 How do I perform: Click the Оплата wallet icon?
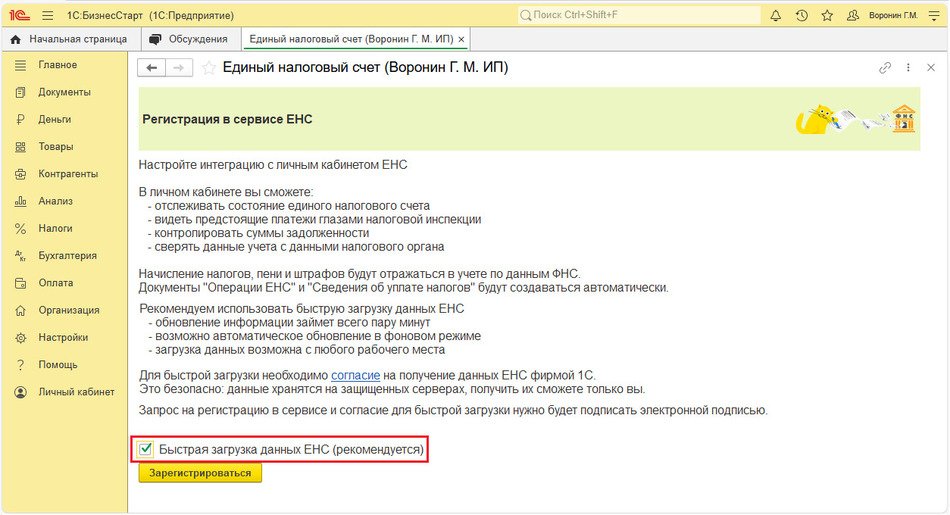[21, 283]
